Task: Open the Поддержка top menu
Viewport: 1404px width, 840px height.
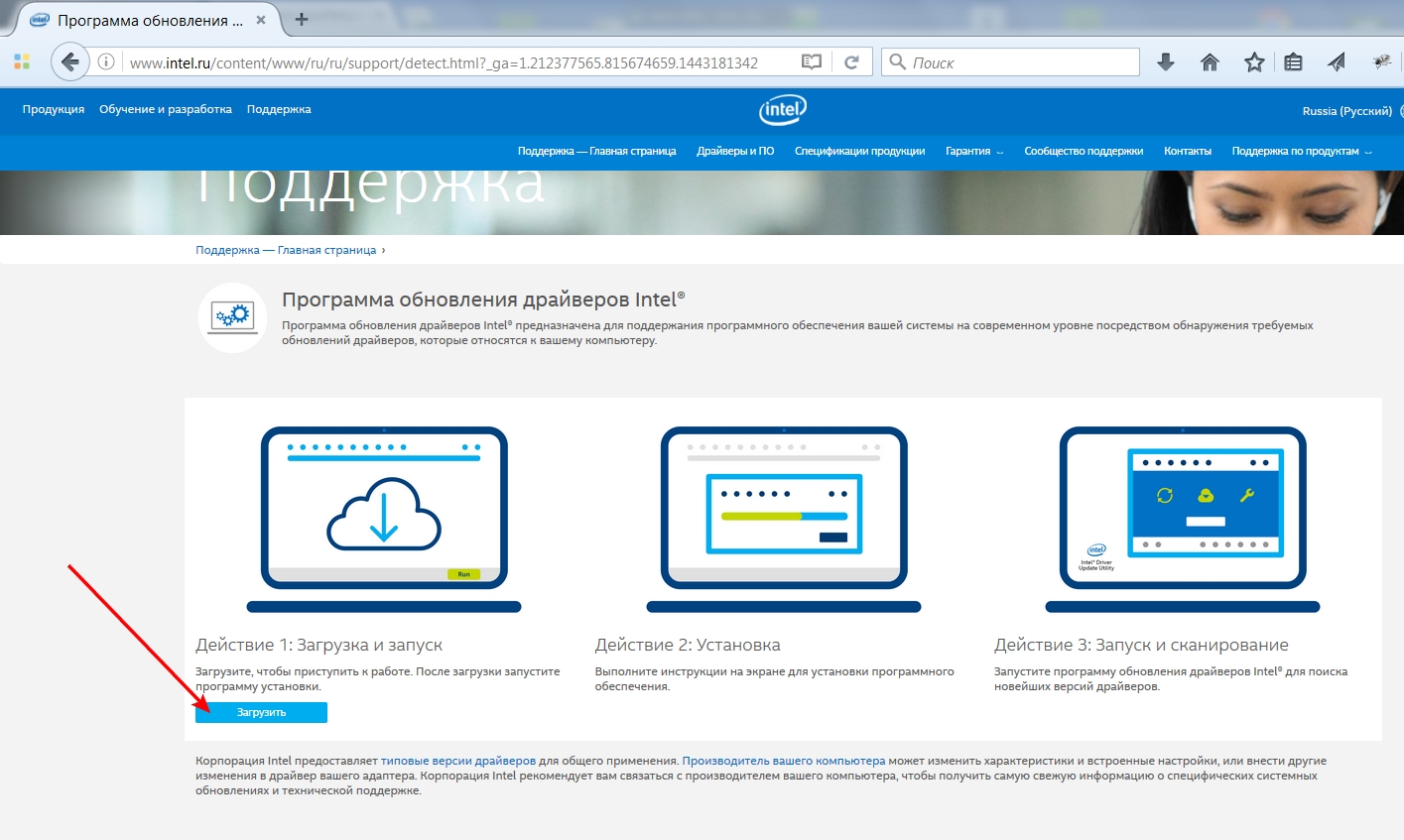Action: (279, 109)
